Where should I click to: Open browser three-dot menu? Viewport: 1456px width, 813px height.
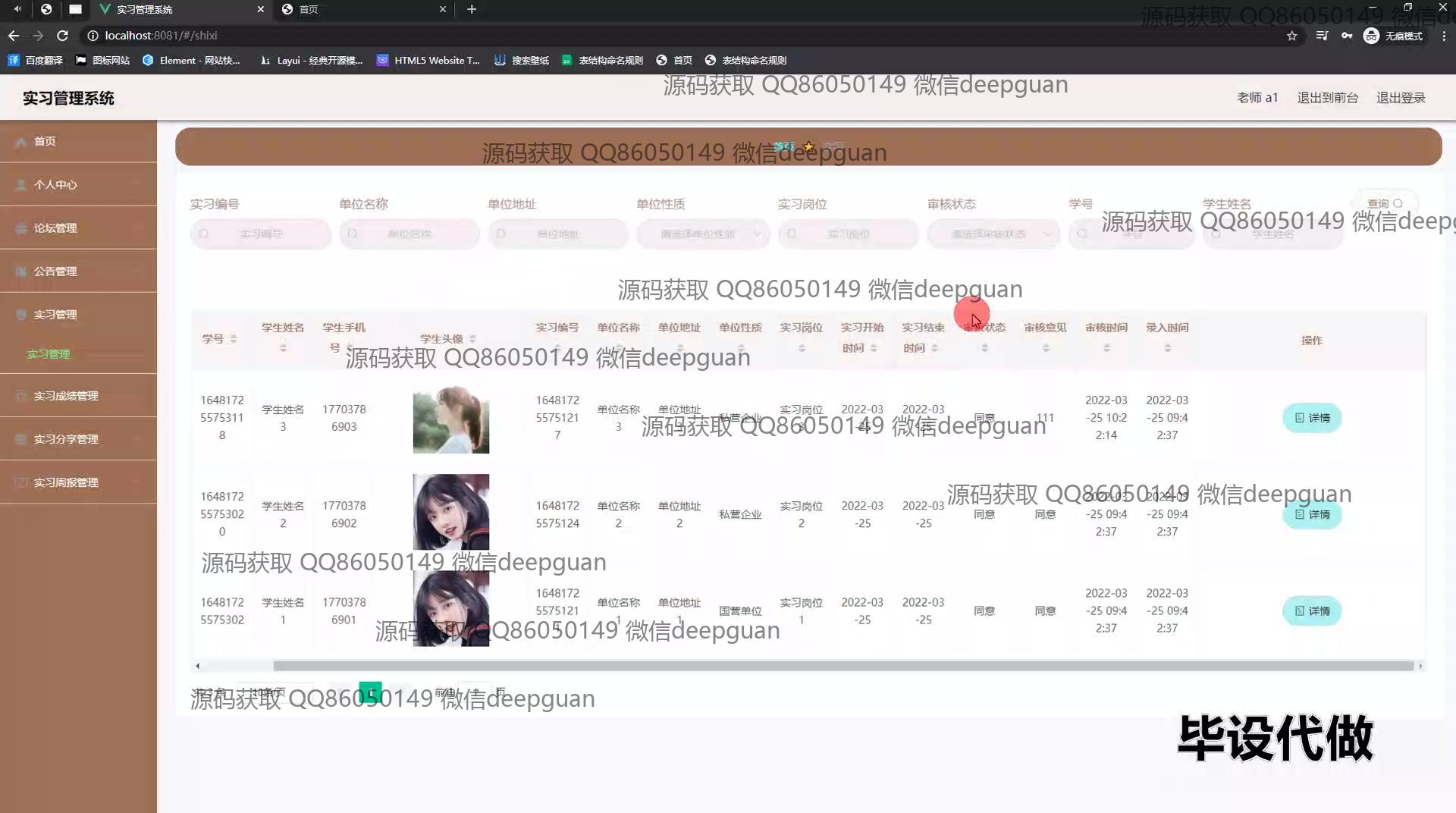pyautogui.click(x=1444, y=36)
